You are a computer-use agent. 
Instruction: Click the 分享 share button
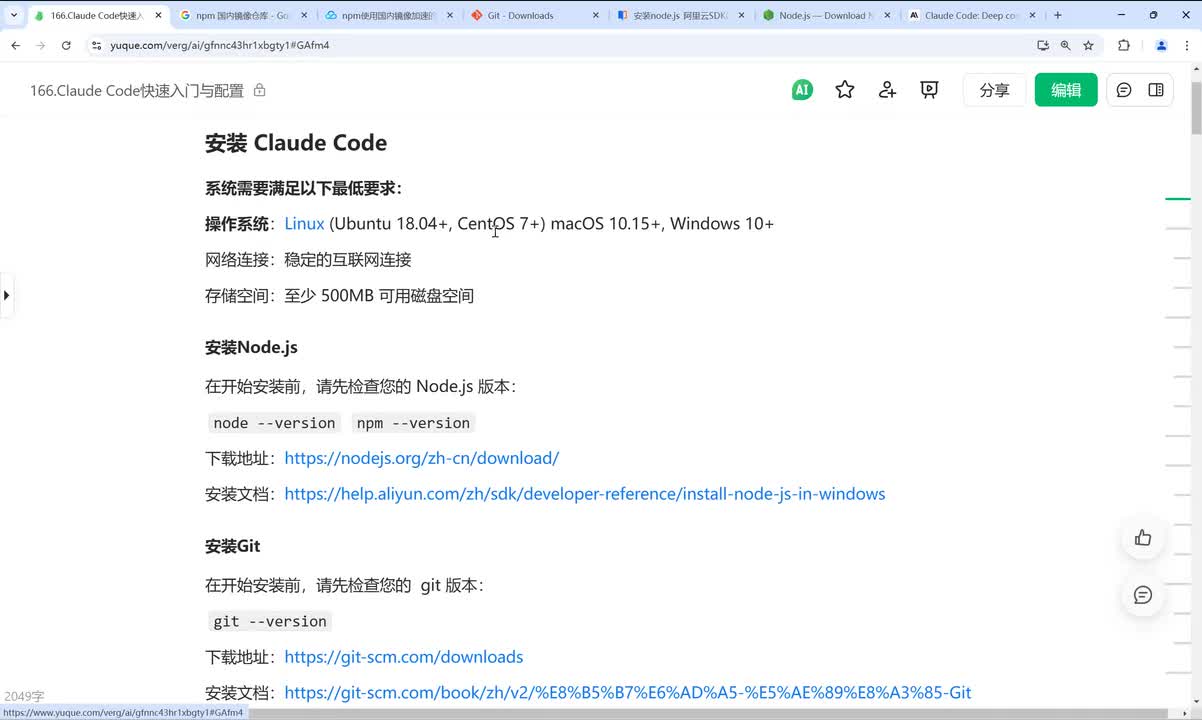tap(994, 90)
